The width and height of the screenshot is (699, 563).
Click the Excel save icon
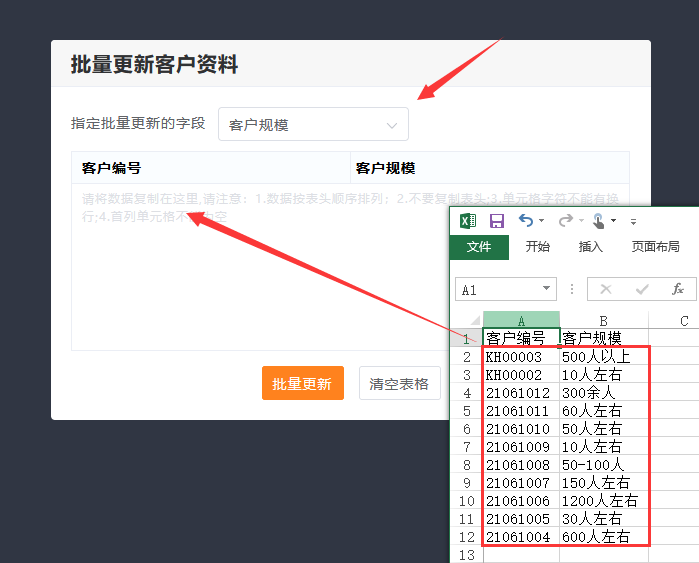coord(497,221)
